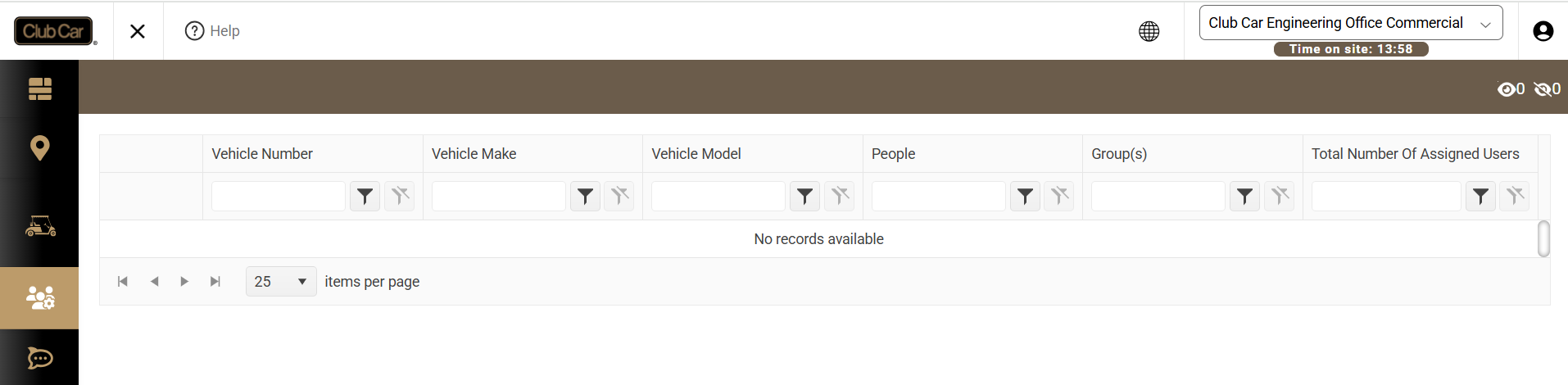Click the Time on site badge
This screenshot has height=385, width=1568.
(x=1351, y=49)
